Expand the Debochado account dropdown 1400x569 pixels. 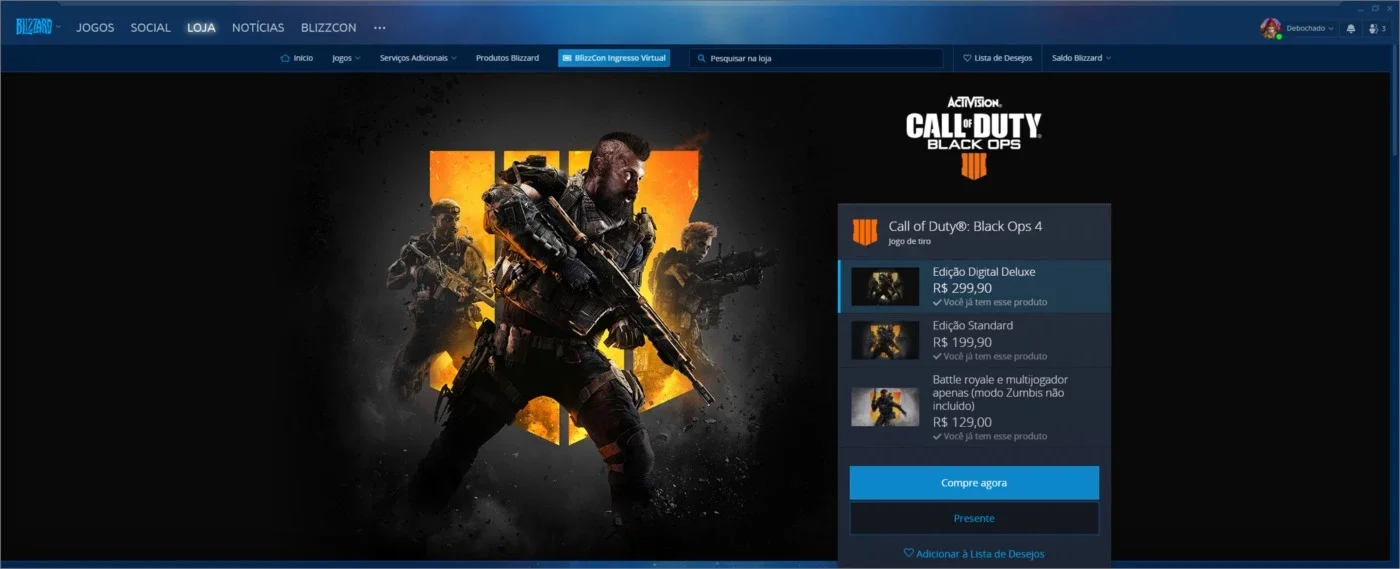pos(1310,28)
